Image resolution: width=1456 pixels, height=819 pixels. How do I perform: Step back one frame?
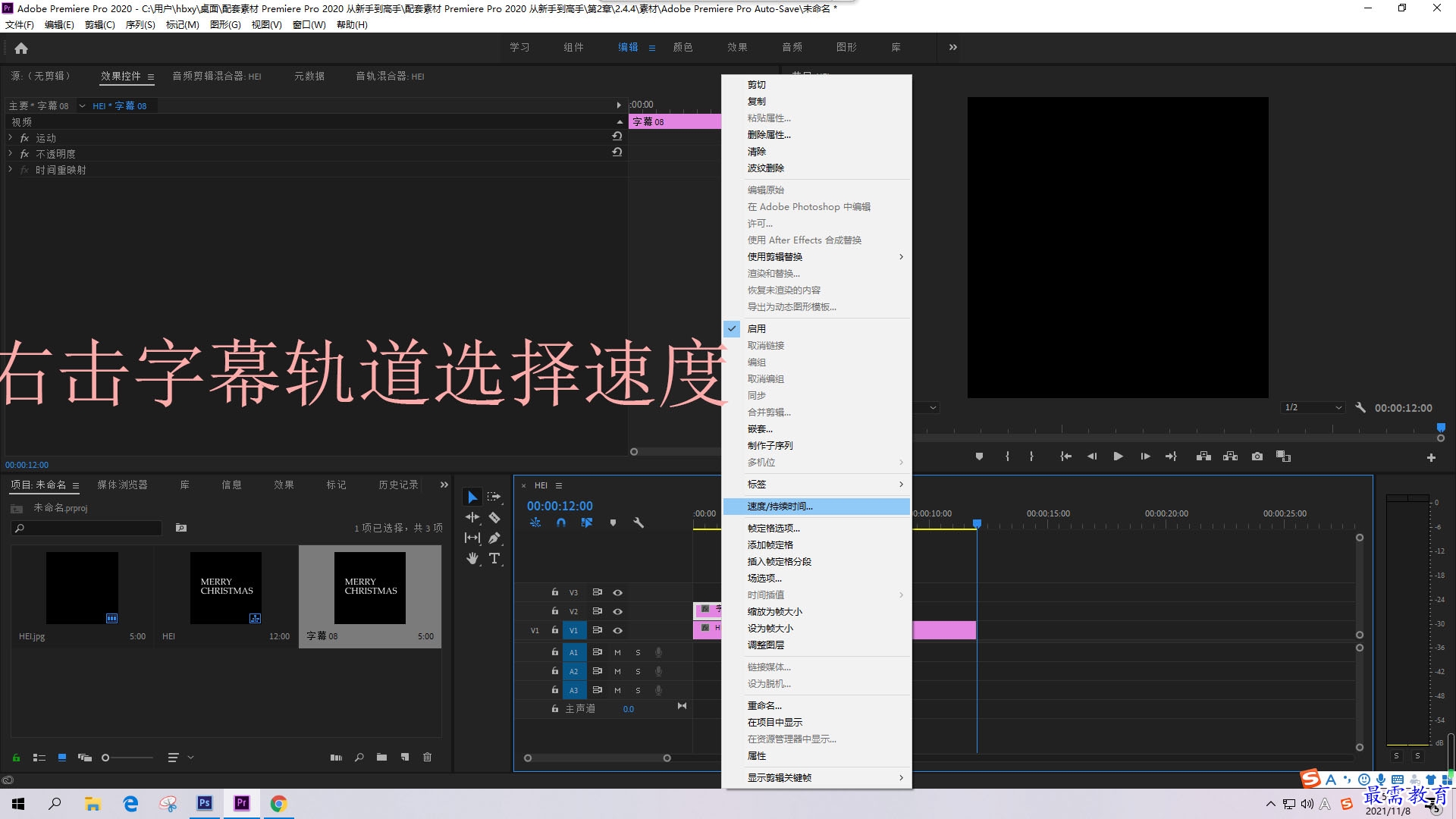pyautogui.click(x=1092, y=457)
